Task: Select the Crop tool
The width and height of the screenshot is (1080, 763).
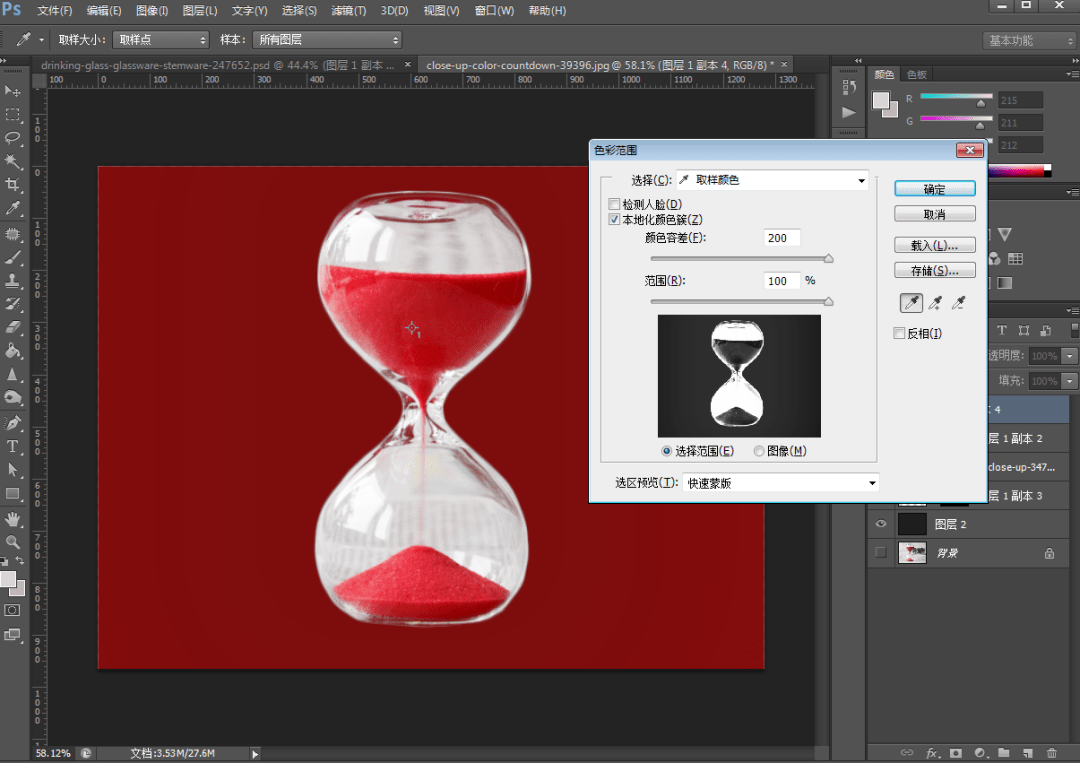Action: (12, 185)
